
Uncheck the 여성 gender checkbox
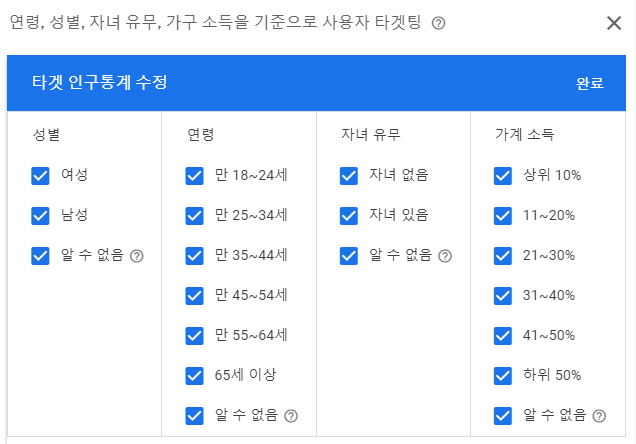pos(40,176)
